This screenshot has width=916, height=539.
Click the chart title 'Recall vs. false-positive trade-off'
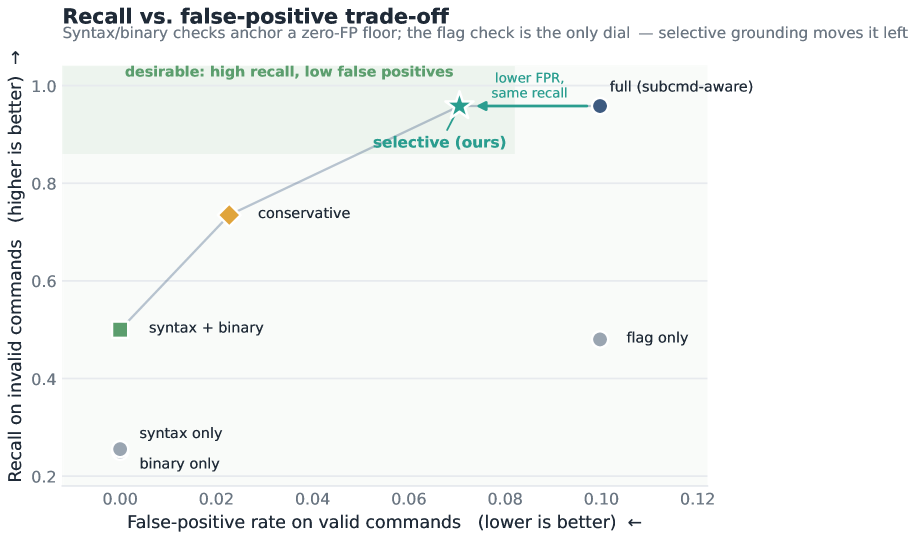(256, 16)
